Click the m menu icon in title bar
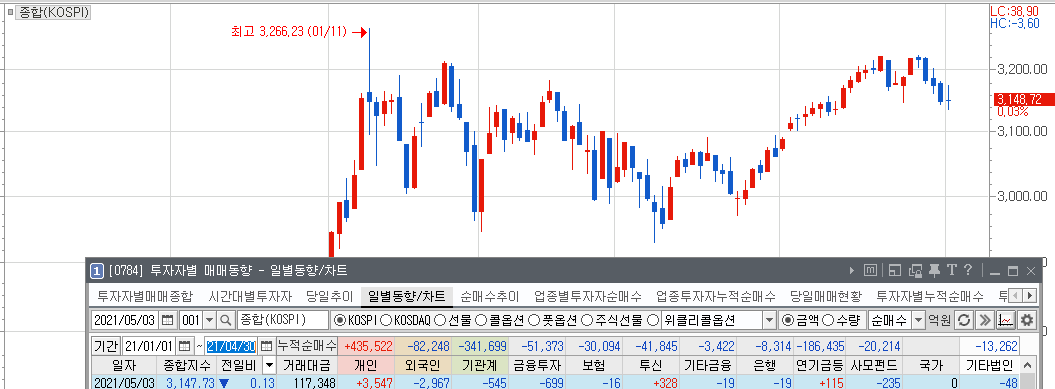This screenshot has height=389, width=1055. [871, 271]
